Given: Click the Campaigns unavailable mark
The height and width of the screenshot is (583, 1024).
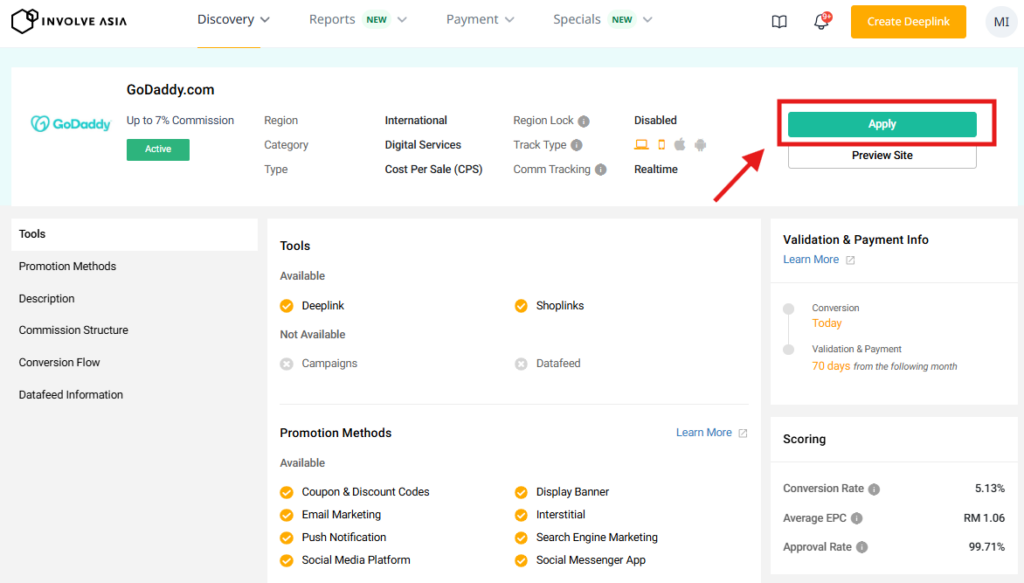Looking at the screenshot, I should point(287,364).
